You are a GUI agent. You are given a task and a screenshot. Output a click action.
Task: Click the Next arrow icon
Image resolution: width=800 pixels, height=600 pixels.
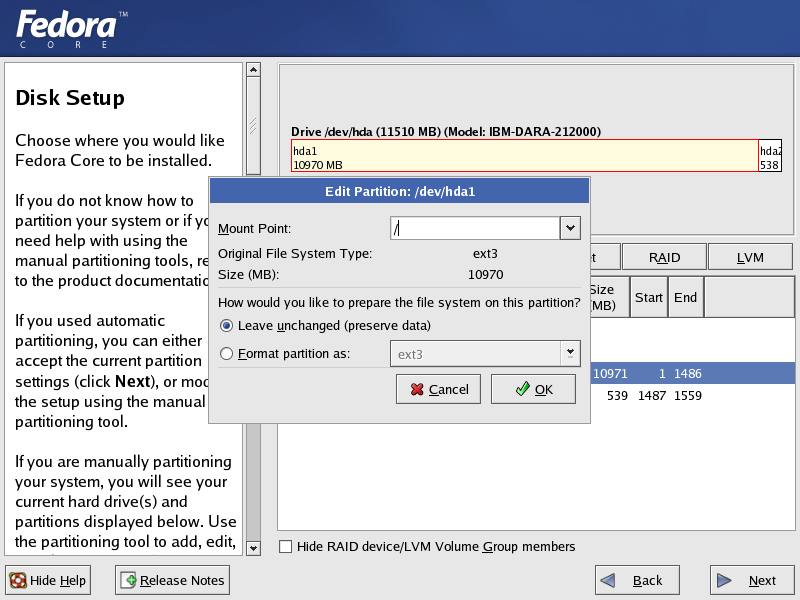(x=723, y=580)
